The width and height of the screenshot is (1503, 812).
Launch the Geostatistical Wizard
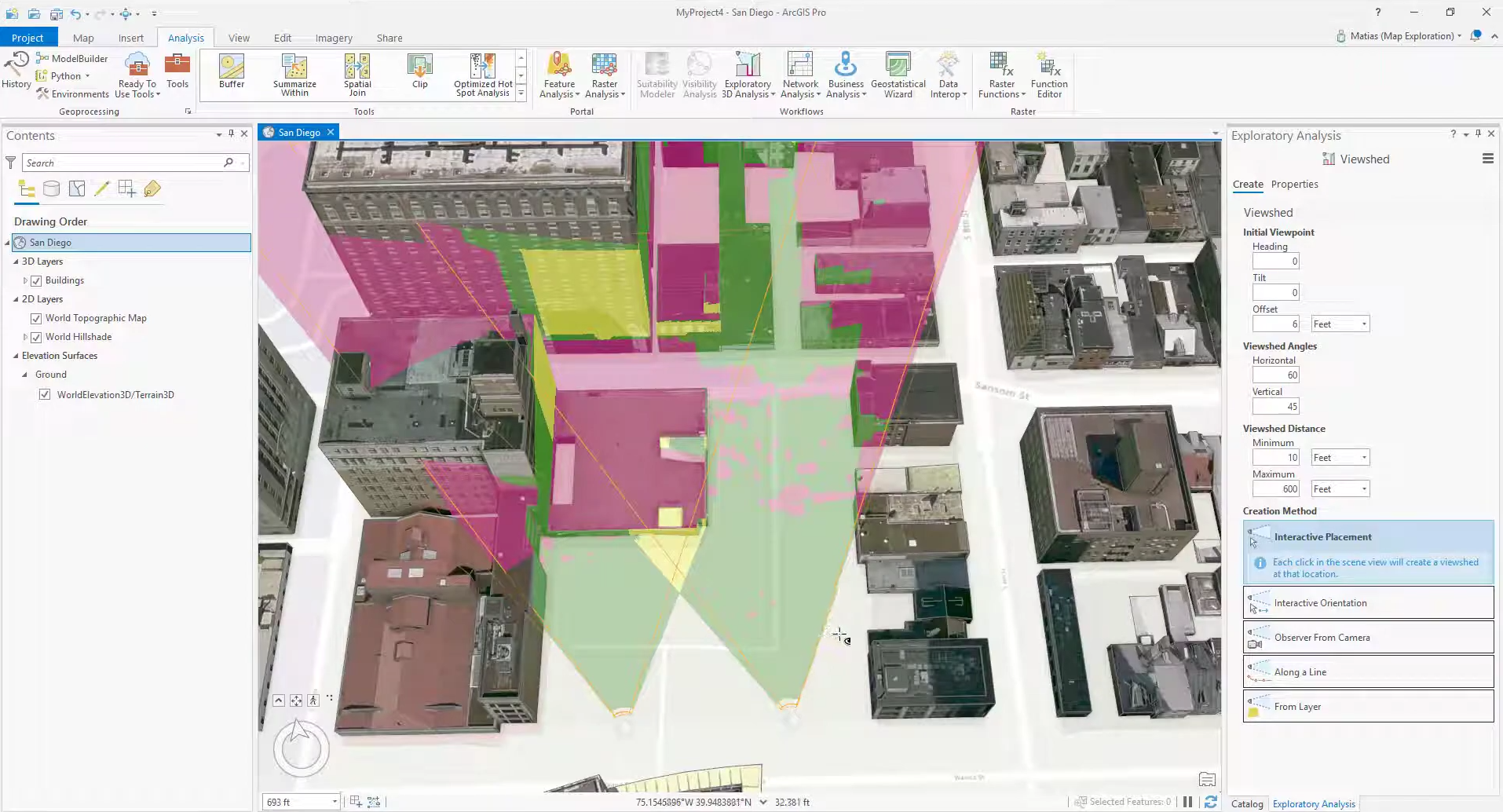pyautogui.click(x=898, y=75)
